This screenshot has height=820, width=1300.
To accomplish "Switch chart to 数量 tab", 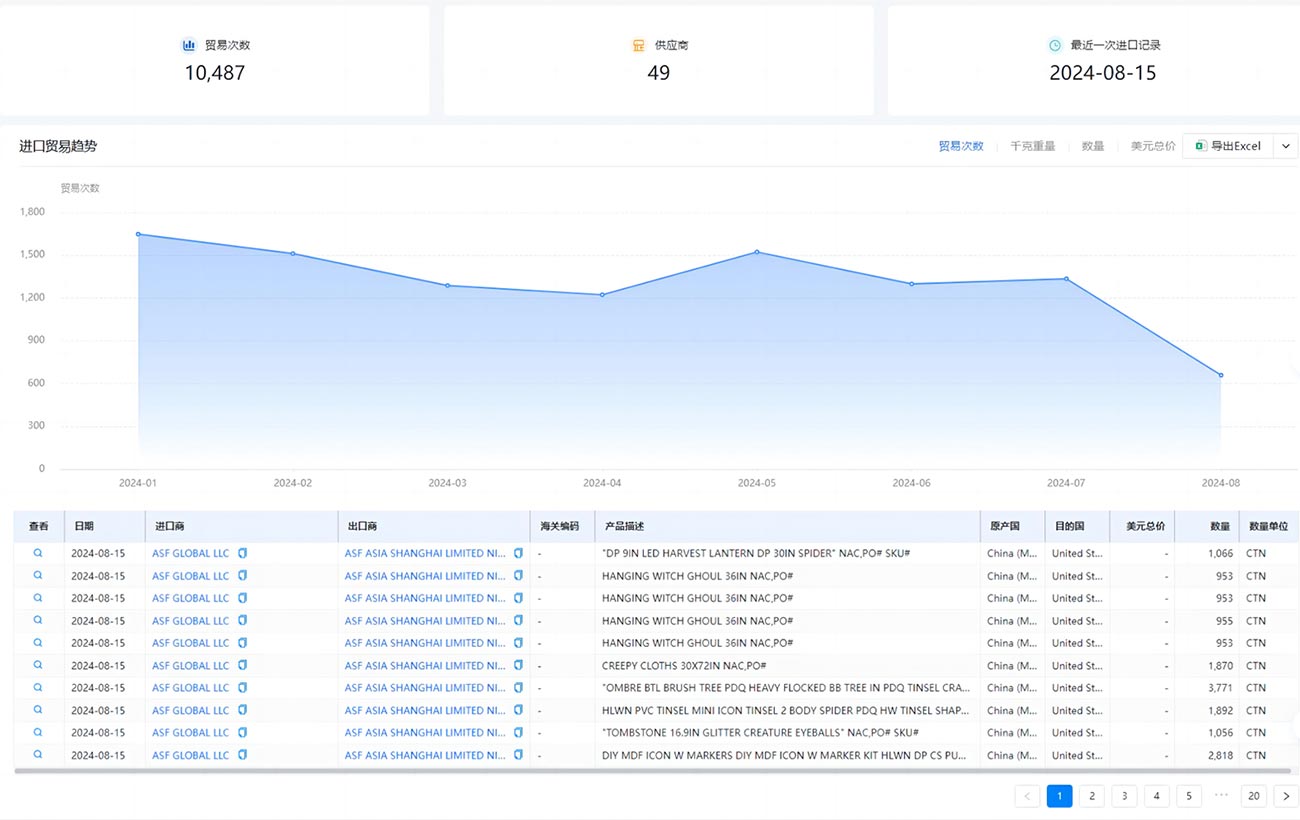I will click(1093, 146).
